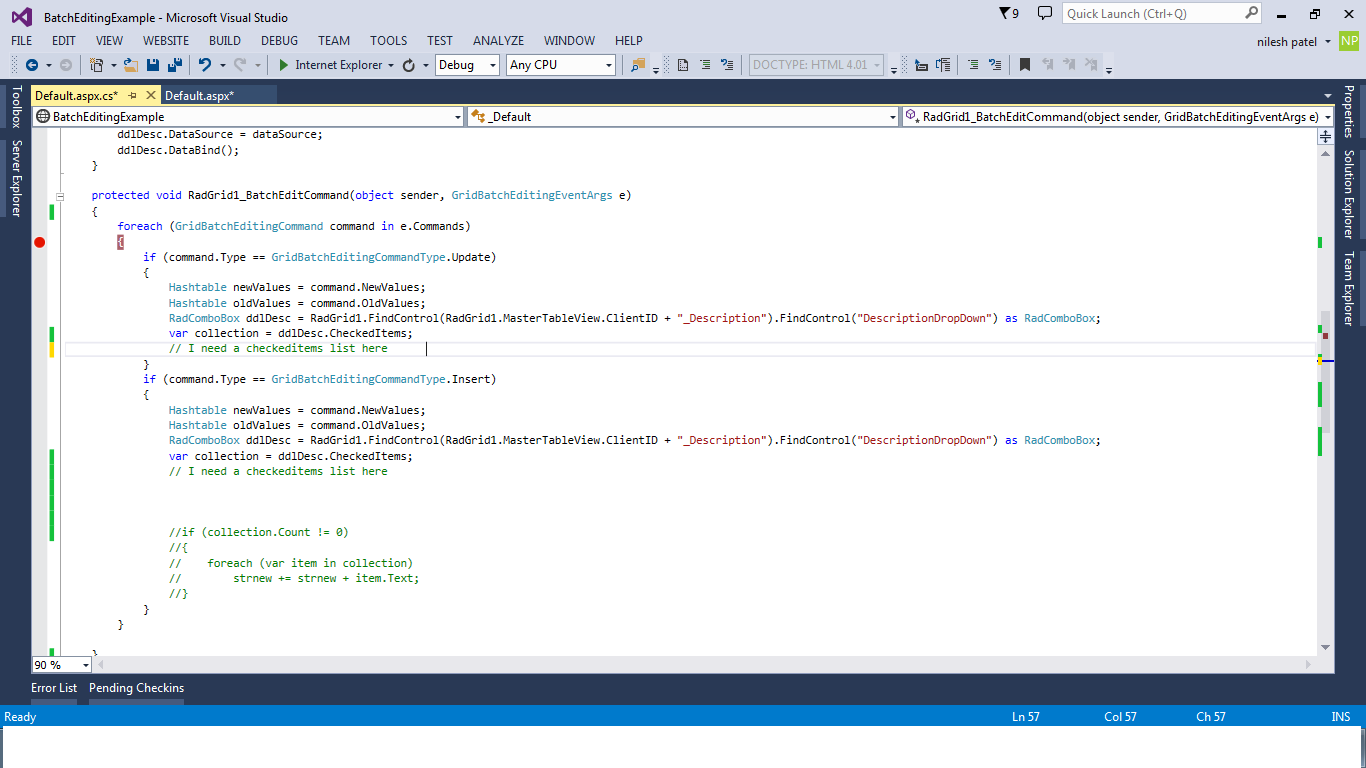Click the Save All icon

click(175, 65)
